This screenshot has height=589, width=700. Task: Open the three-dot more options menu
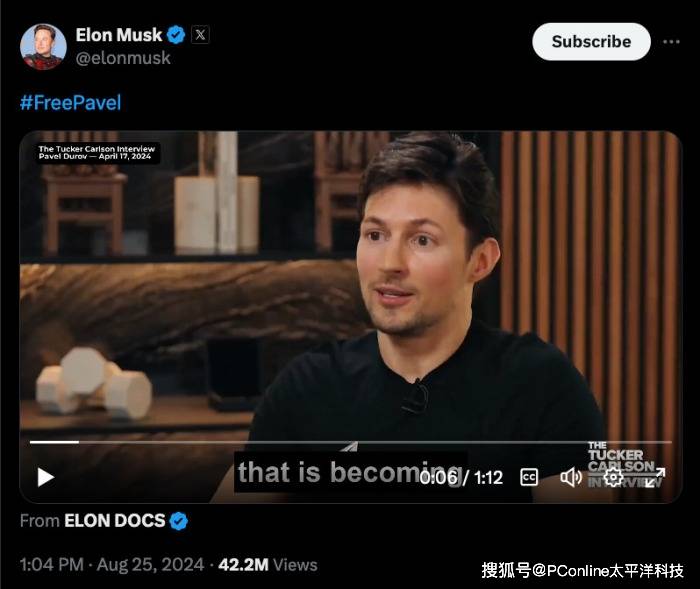point(671,42)
